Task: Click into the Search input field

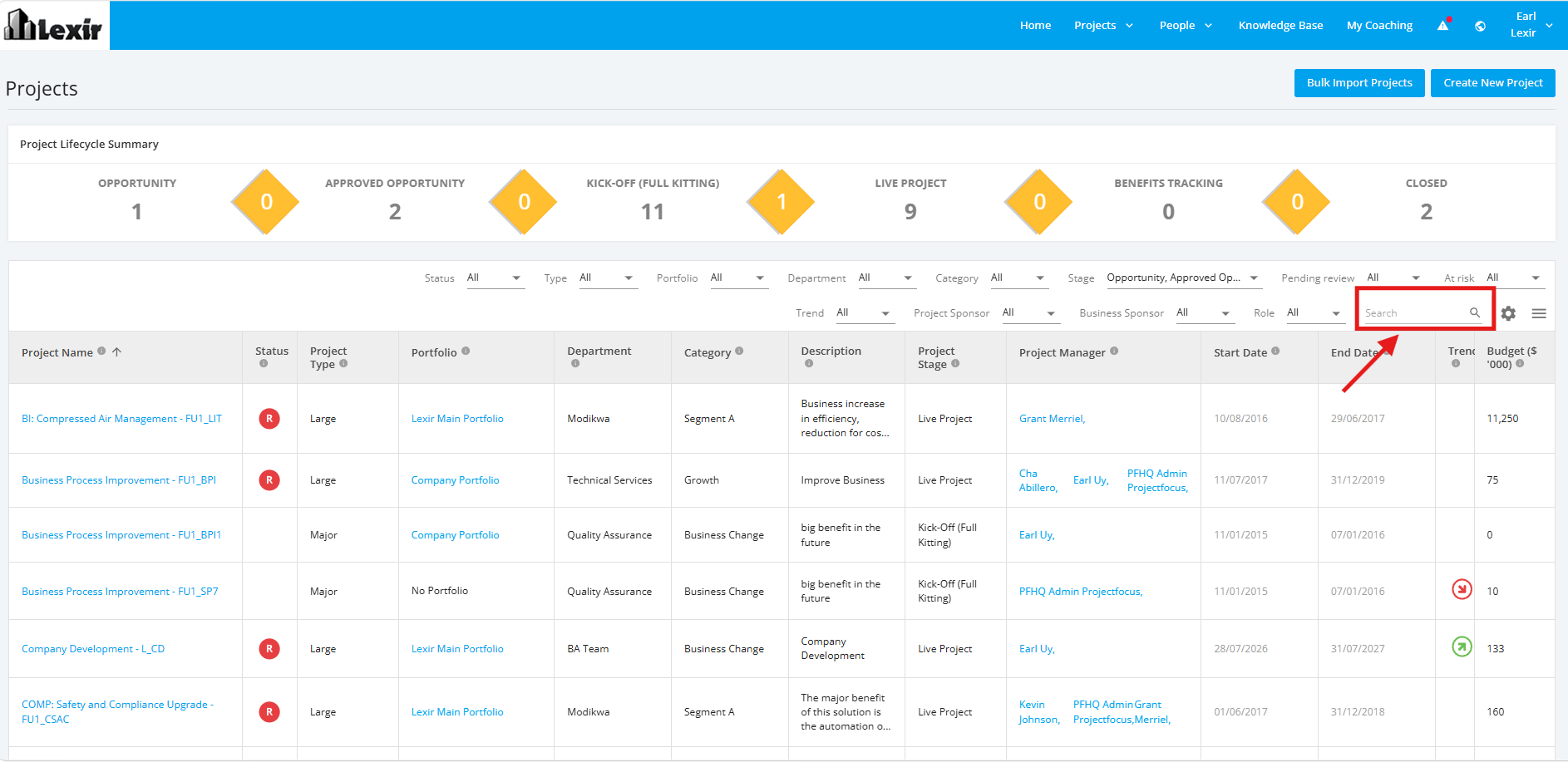Action: [x=1413, y=313]
